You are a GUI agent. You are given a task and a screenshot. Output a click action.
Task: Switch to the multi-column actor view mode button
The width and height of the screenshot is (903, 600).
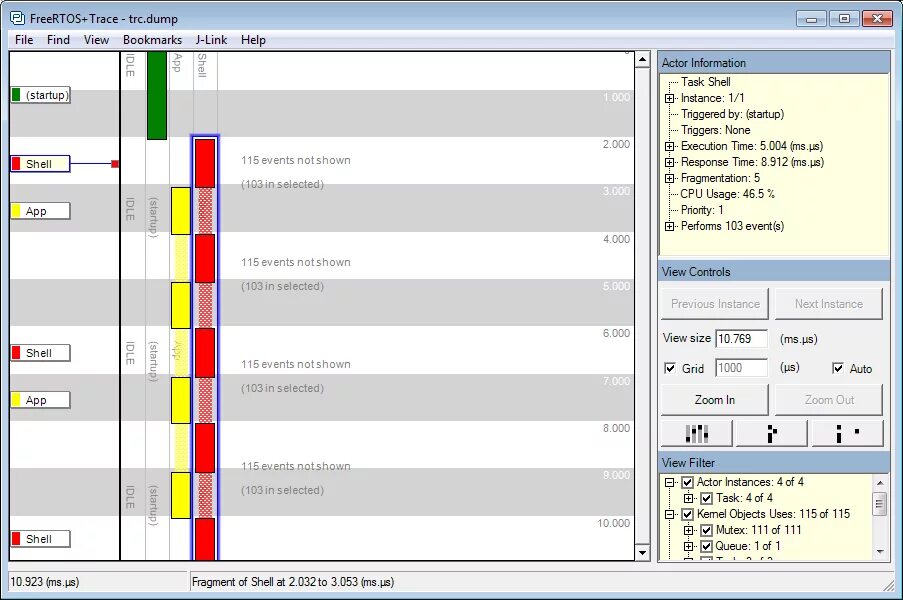(x=696, y=433)
